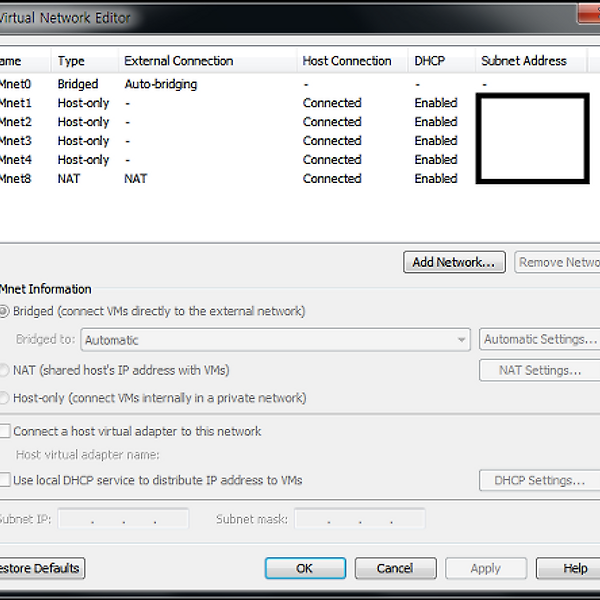Click the Add Network button
600x600 pixels.
(x=453, y=262)
